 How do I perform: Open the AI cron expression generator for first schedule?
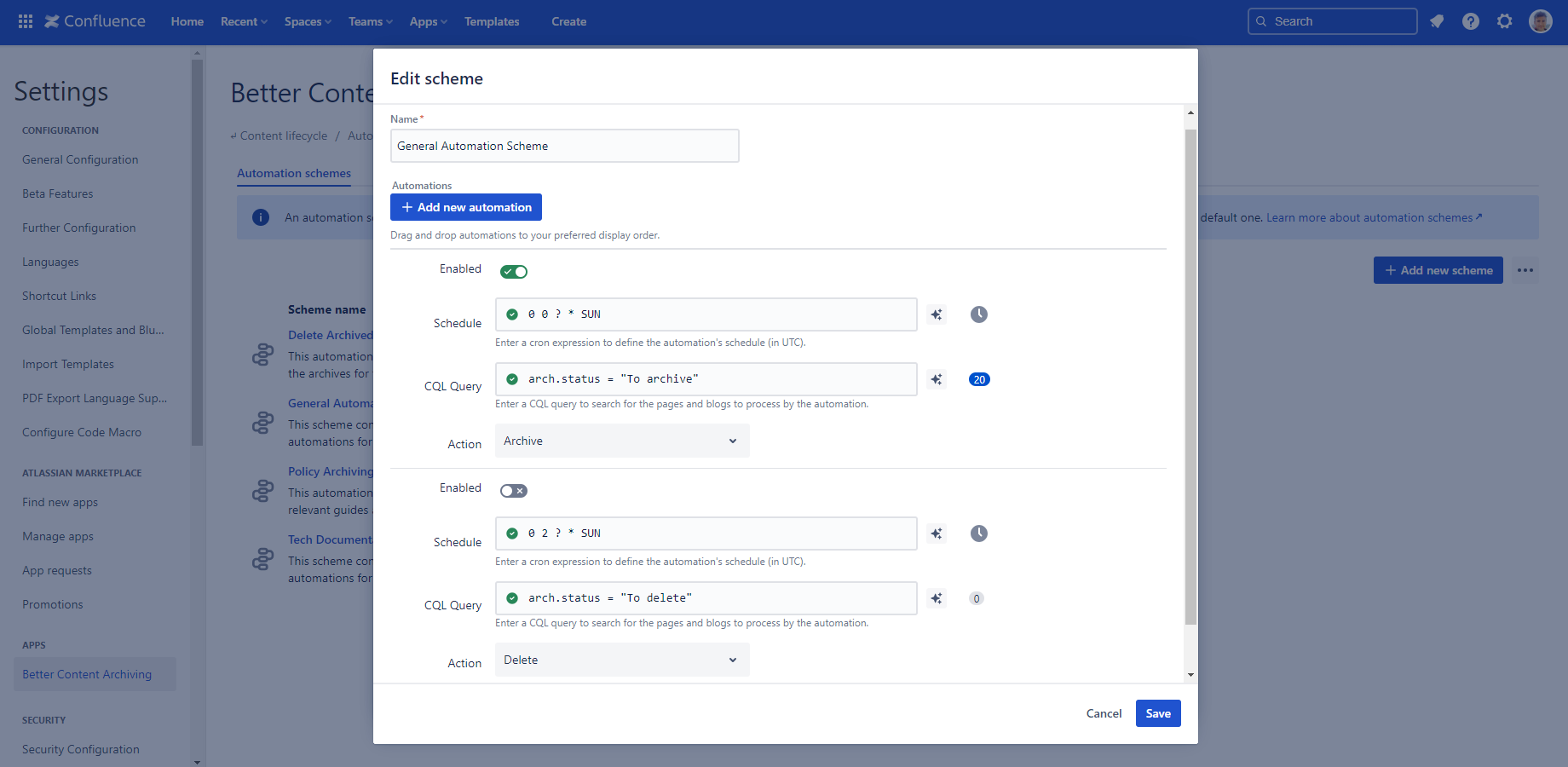pos(936,314)
